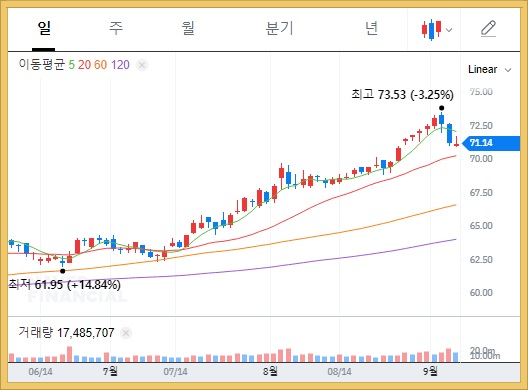Click the 60.00 price axis value

(481, 293)
